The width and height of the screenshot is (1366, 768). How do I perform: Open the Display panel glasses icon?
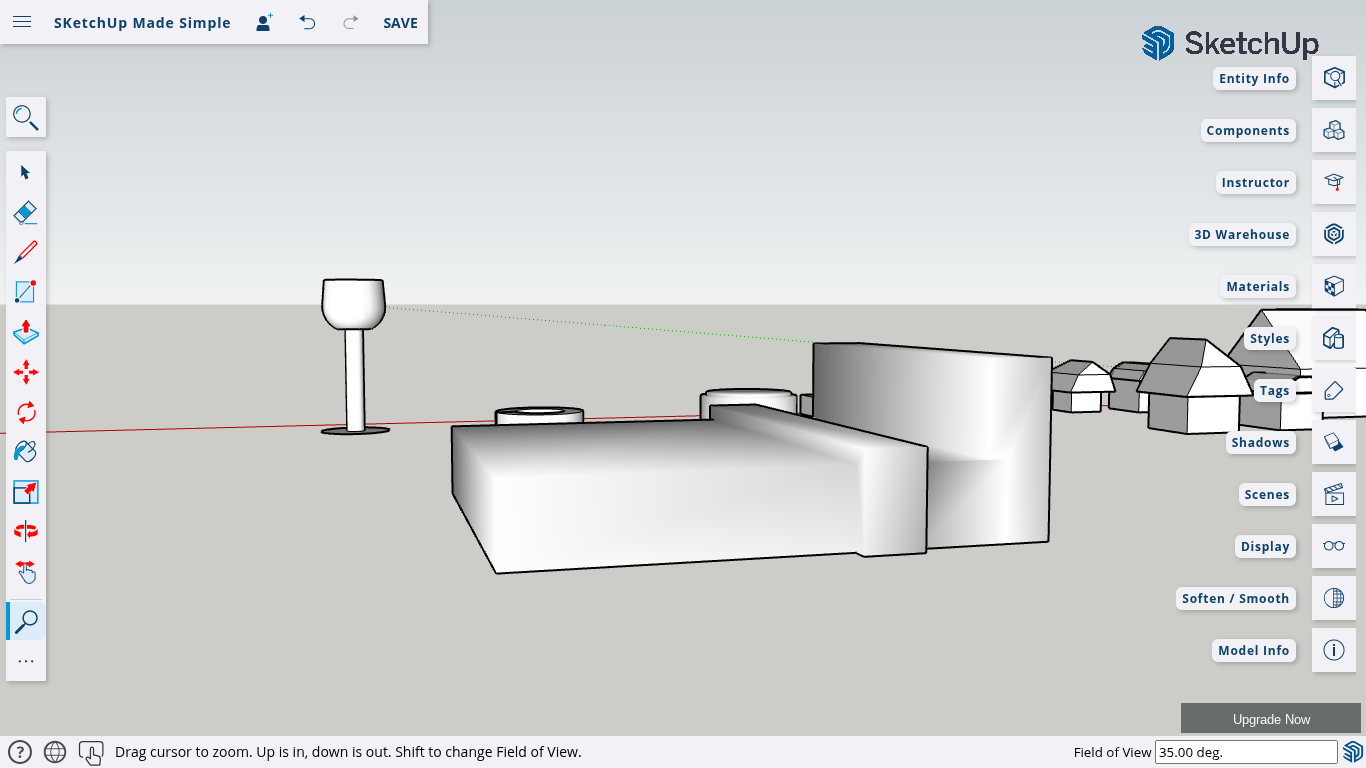(x=1333, y=546)
